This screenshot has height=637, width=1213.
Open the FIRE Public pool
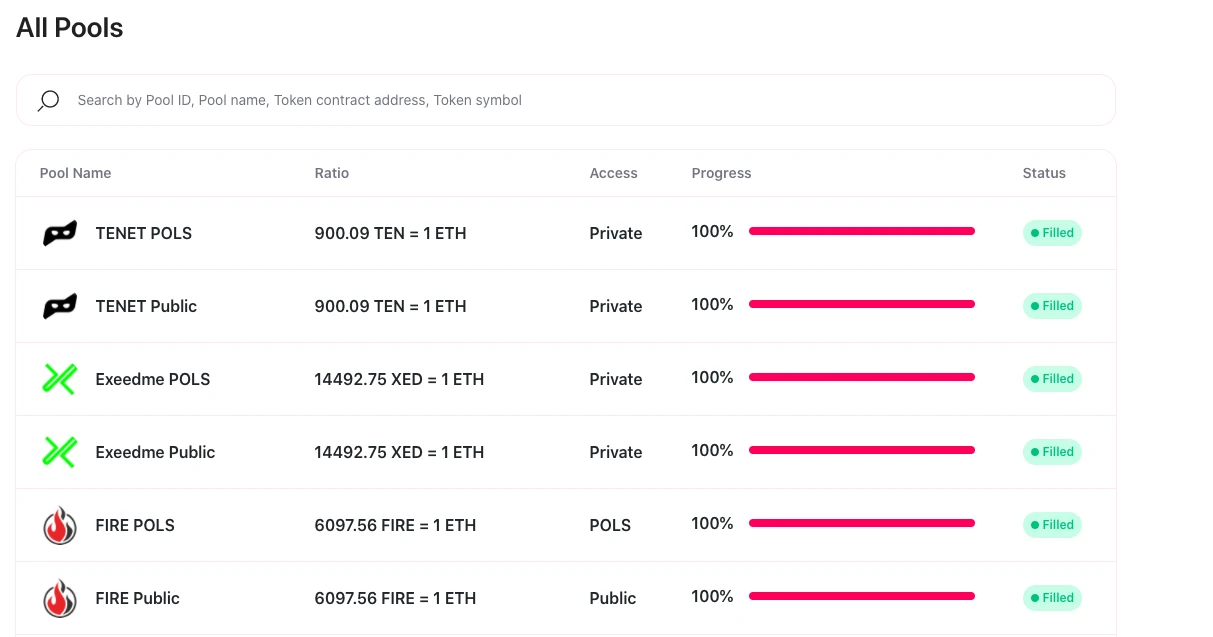click(138, 598)
